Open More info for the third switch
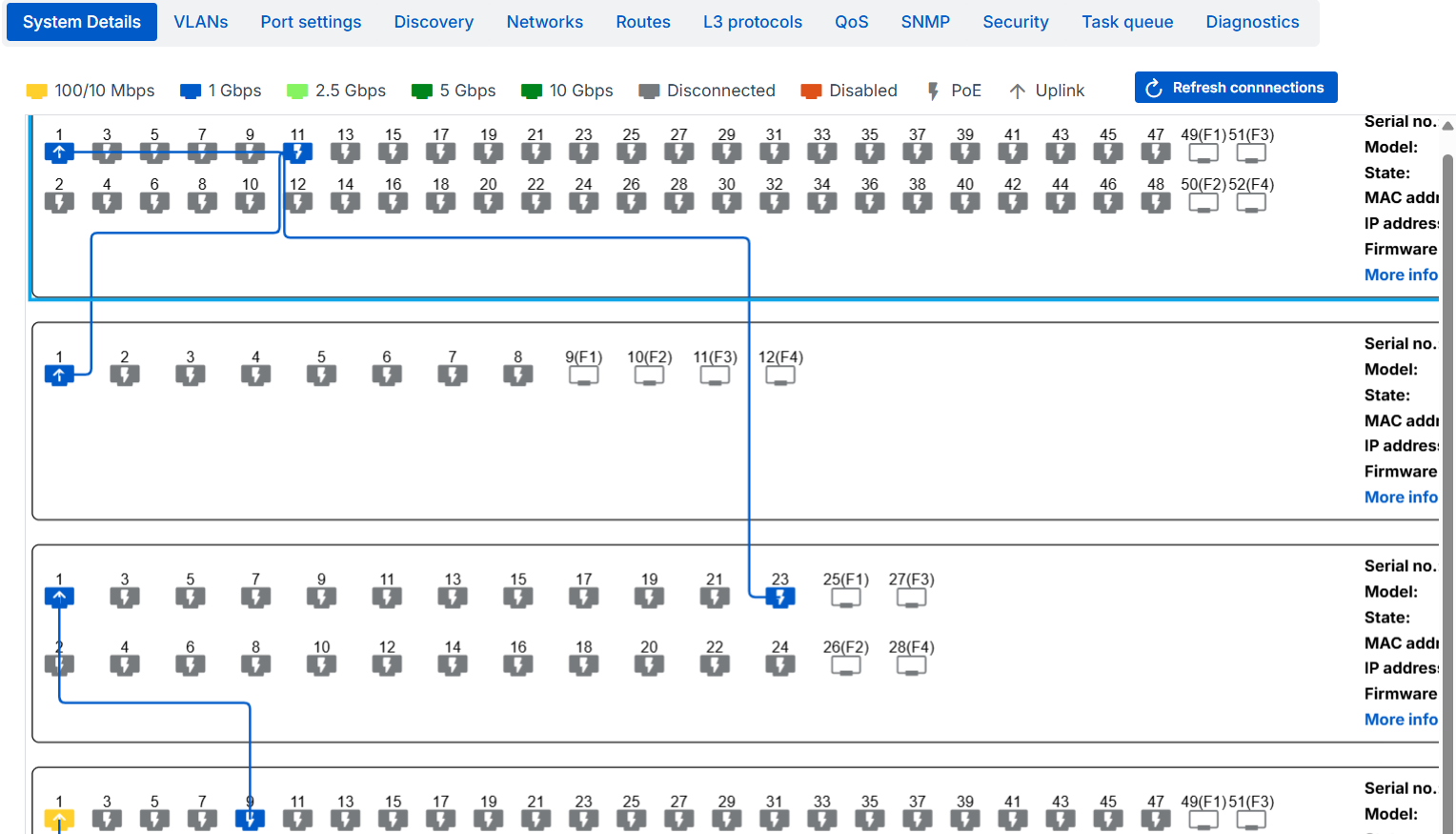 (1400, 720)
